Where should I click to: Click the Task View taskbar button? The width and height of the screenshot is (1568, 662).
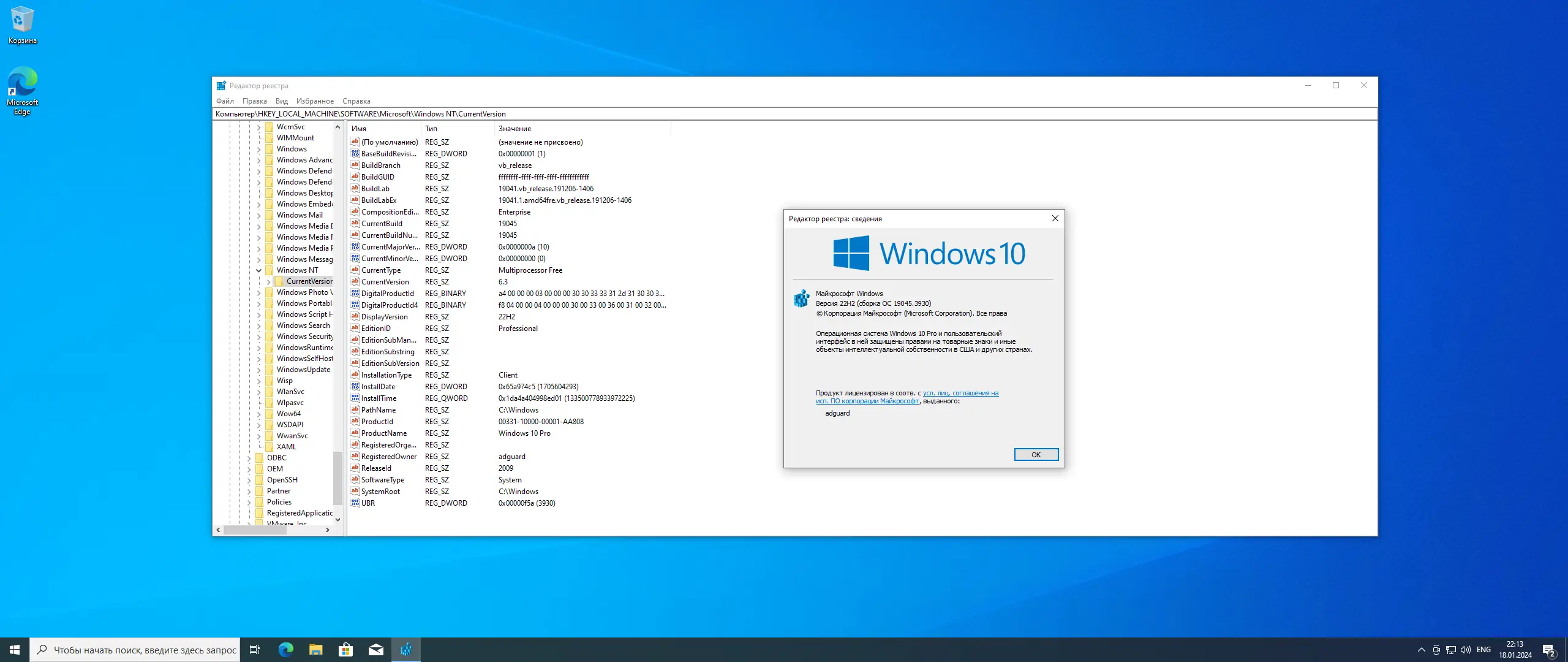[255, 650]
